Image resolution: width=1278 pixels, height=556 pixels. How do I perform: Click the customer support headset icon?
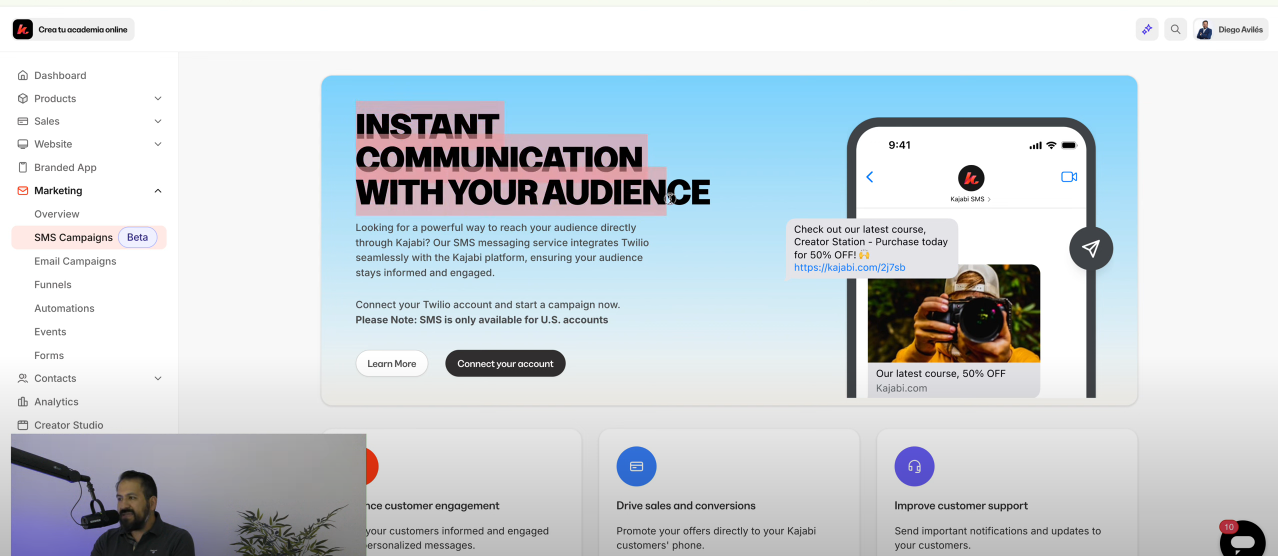(914, 466)
